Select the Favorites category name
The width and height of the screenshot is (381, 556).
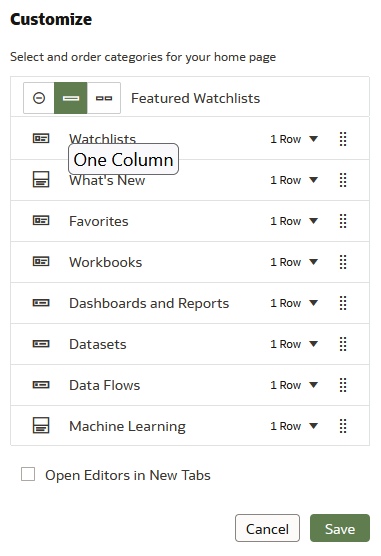click(99, 221)
